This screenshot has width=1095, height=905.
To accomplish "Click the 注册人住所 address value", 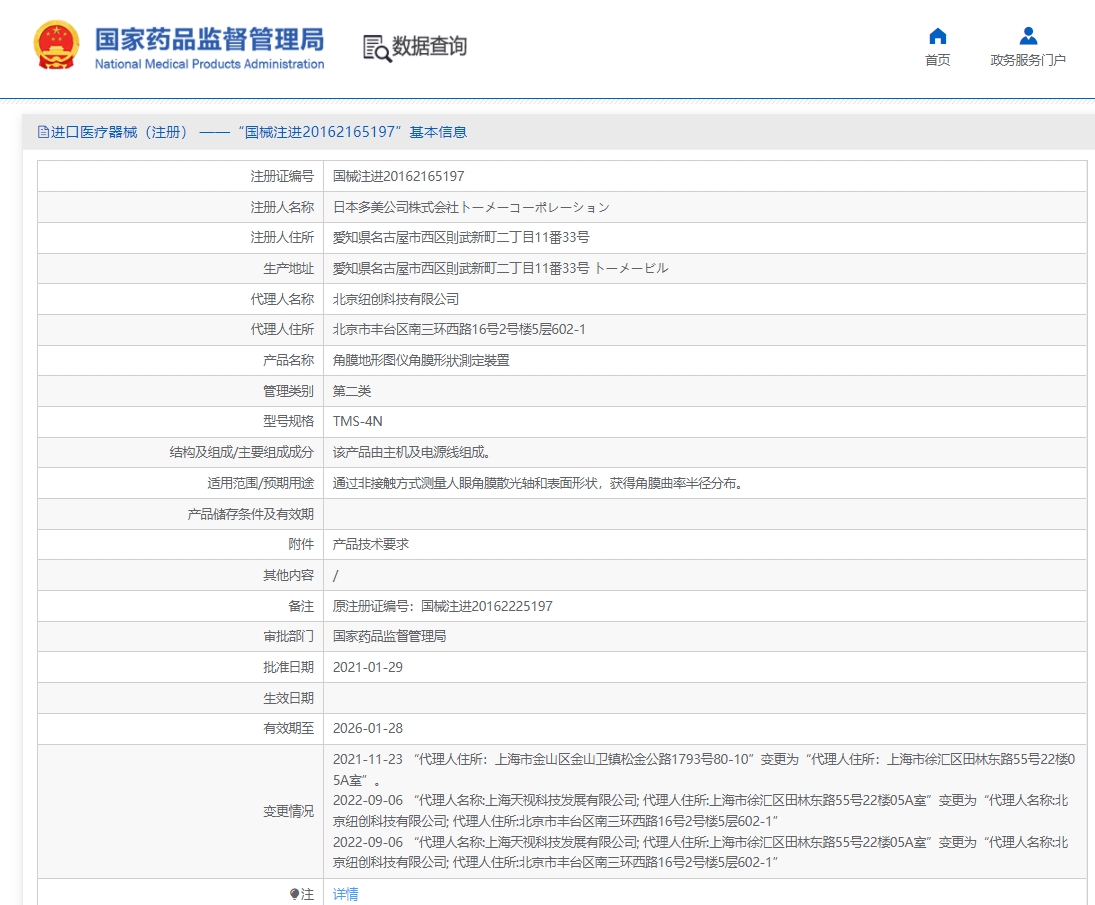I will click(x=461, y=237).
